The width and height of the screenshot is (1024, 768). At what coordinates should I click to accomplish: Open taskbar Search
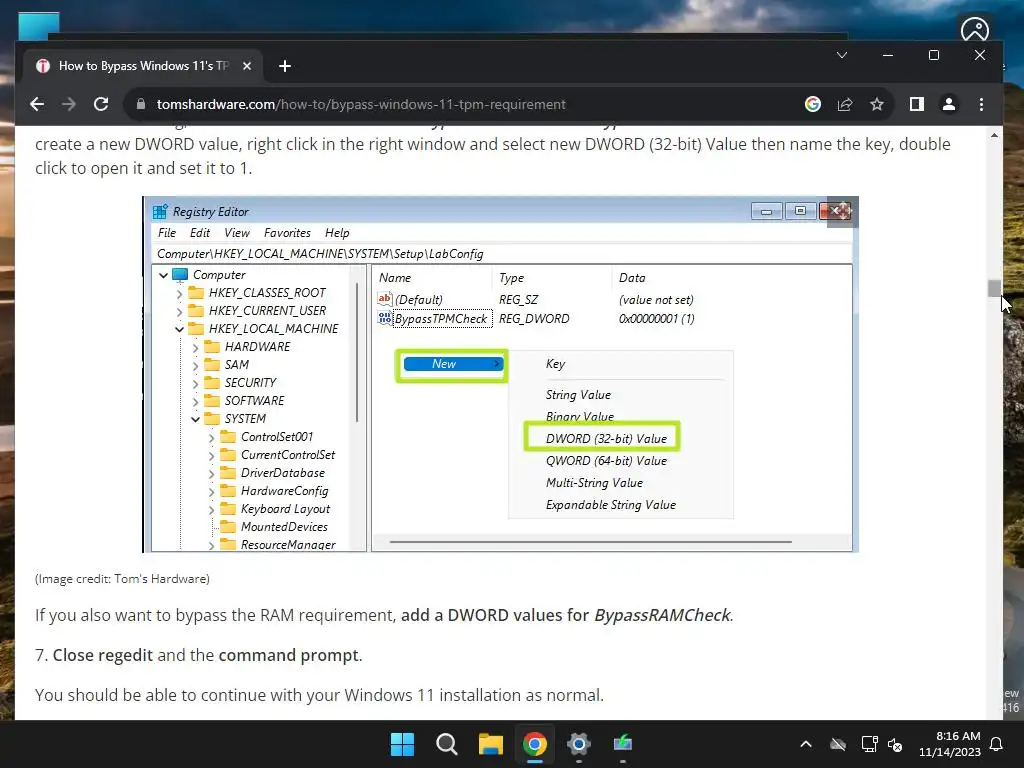(x=447, y=744)
